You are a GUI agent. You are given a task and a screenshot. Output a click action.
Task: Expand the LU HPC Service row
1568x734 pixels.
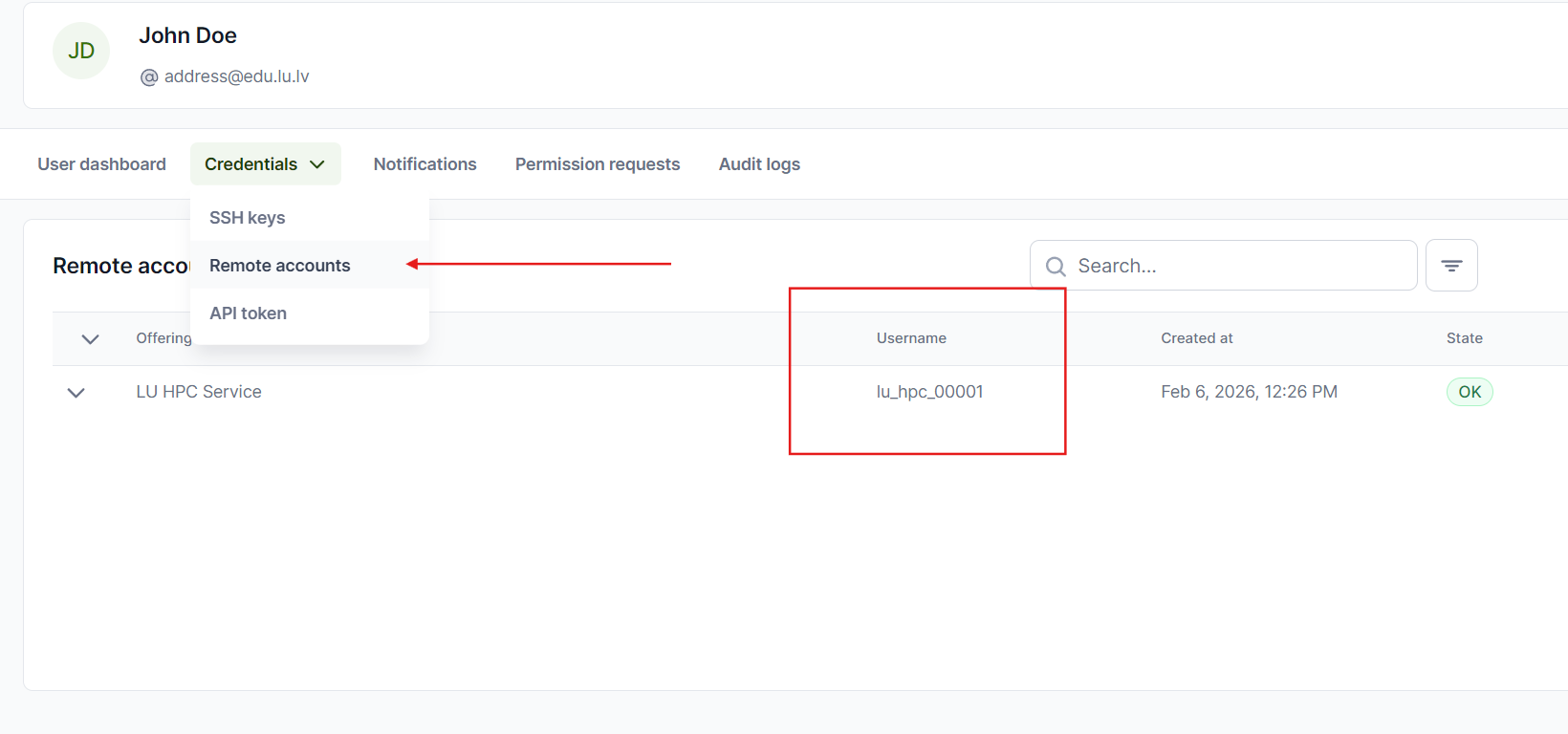[76, 393]
